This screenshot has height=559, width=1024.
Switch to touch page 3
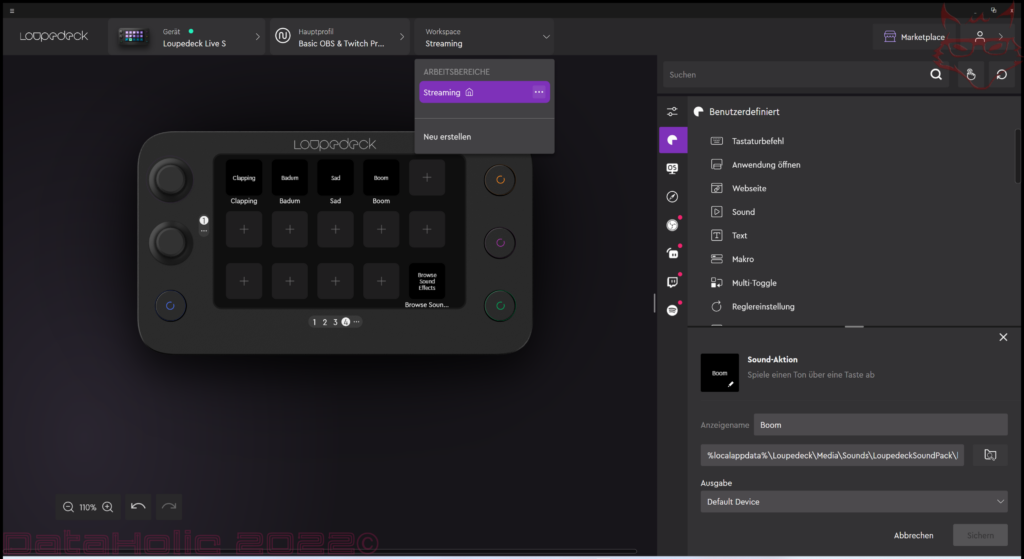(x=335, y=322)
